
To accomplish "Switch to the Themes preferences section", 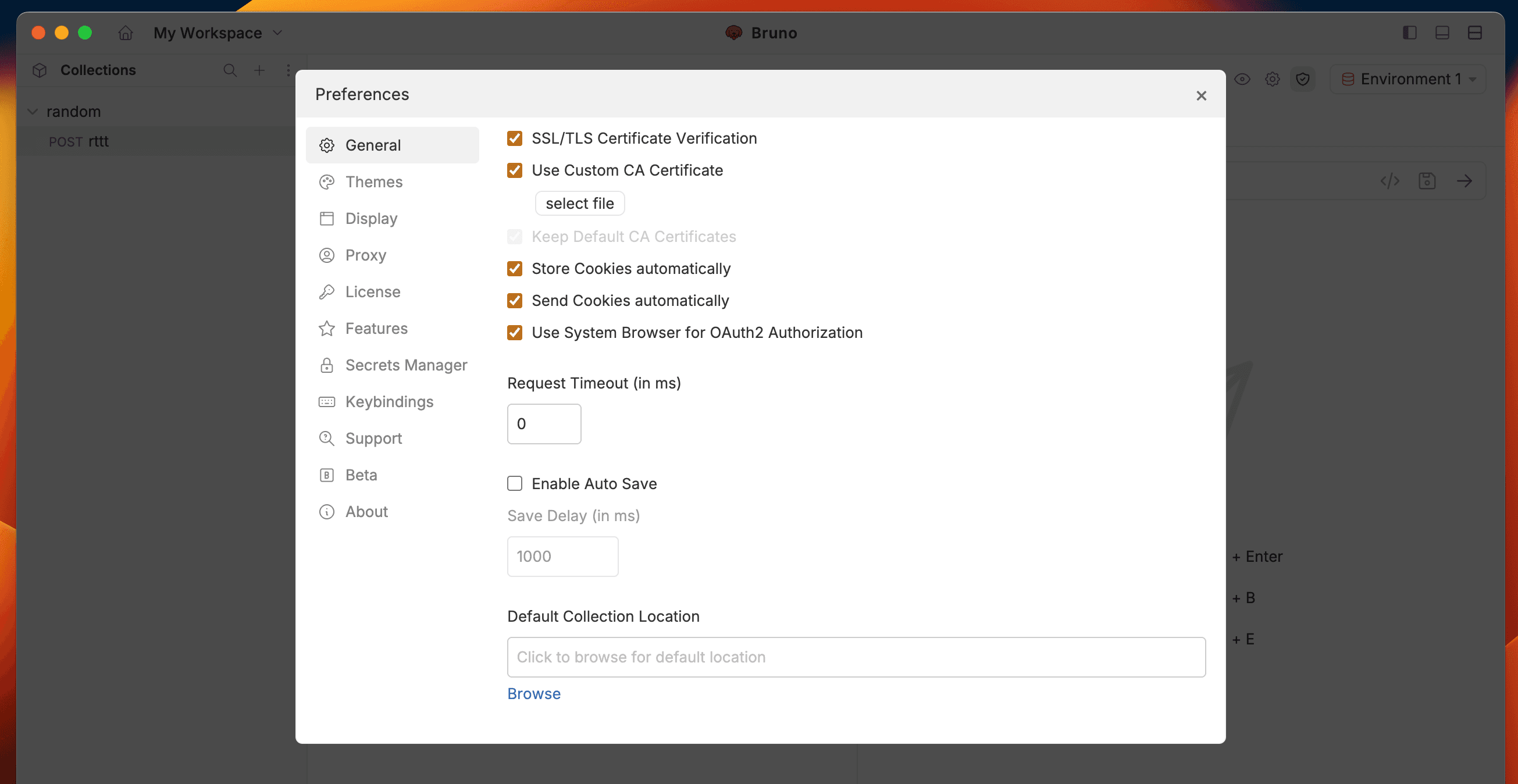I will coord(373,181).
